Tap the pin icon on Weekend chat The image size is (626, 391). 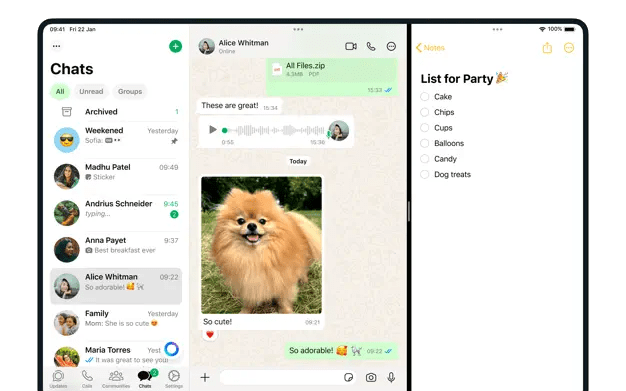click(174, 141)
